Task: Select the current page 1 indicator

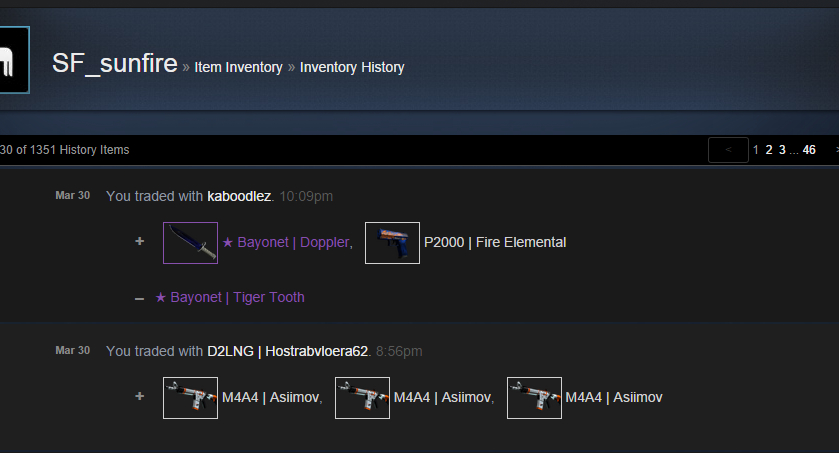Action: tap(756, 150)
